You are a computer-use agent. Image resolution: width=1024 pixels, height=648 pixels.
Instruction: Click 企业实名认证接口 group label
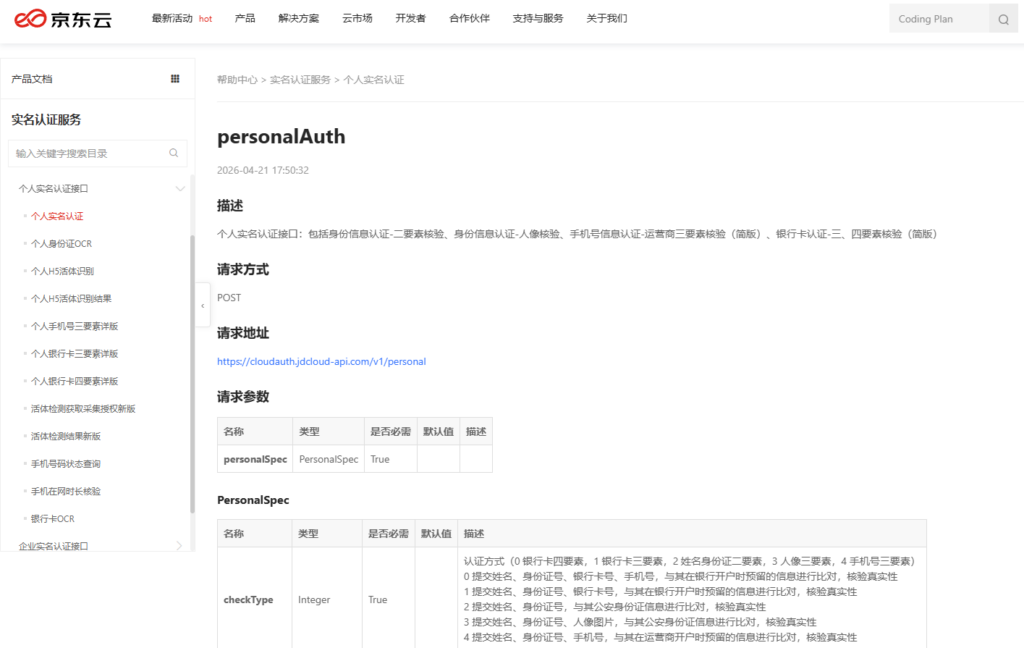(x=54, y=546)
